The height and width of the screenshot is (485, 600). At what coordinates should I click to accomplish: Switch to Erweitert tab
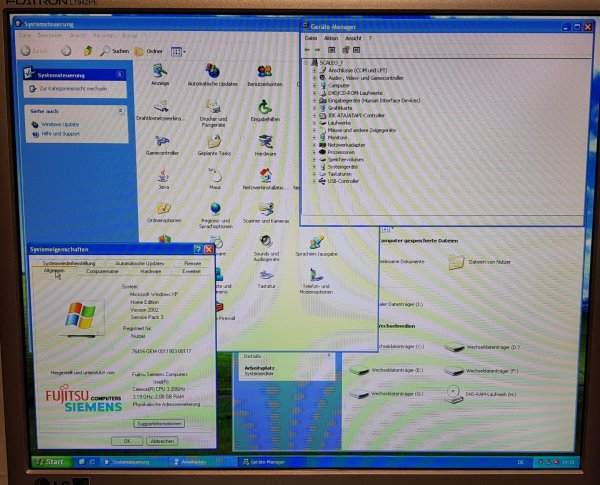(x=191, y=271)
